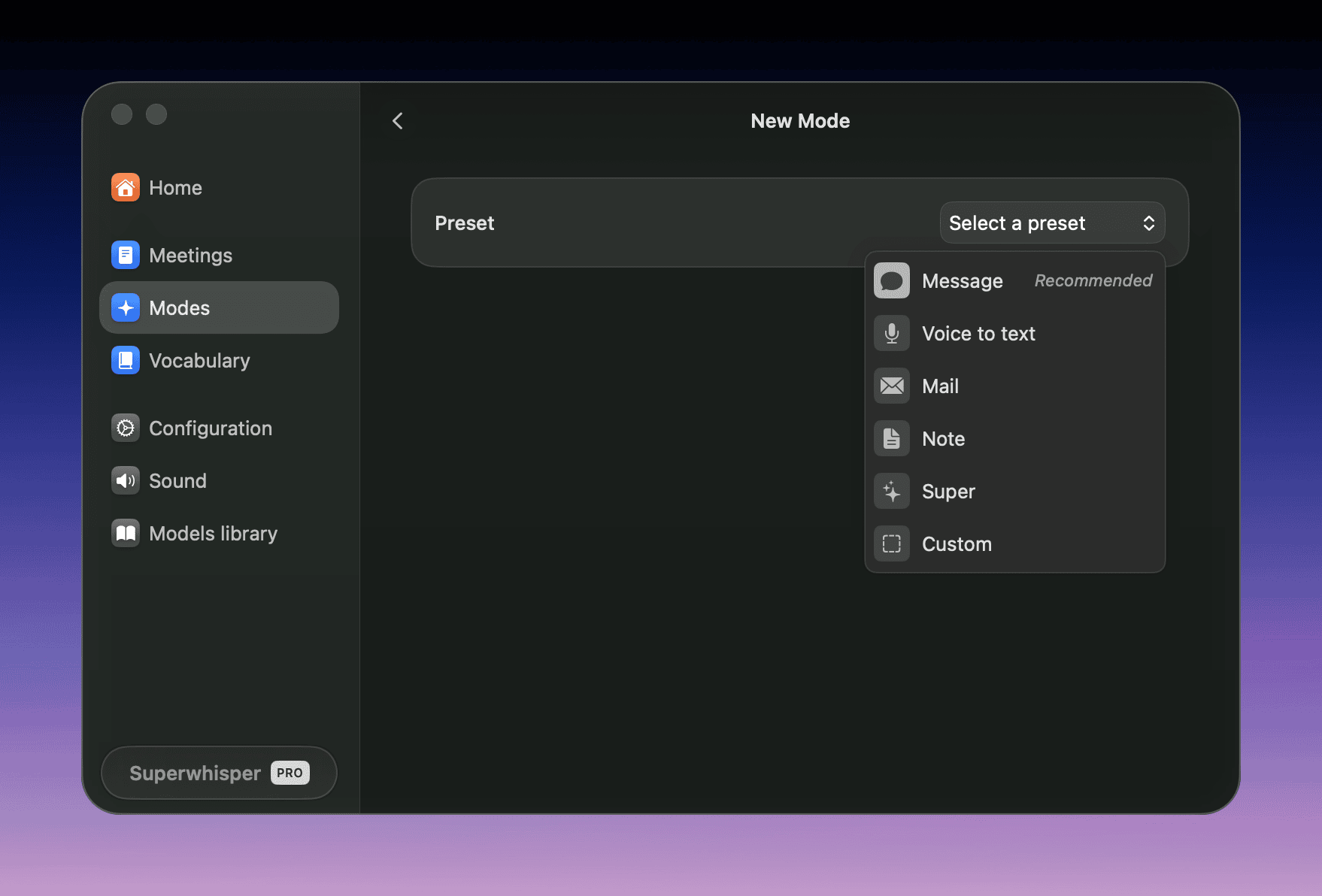Click the Sound speaker icon
Viewport: 1322px width, 896px height.
(x=126, y=480)
